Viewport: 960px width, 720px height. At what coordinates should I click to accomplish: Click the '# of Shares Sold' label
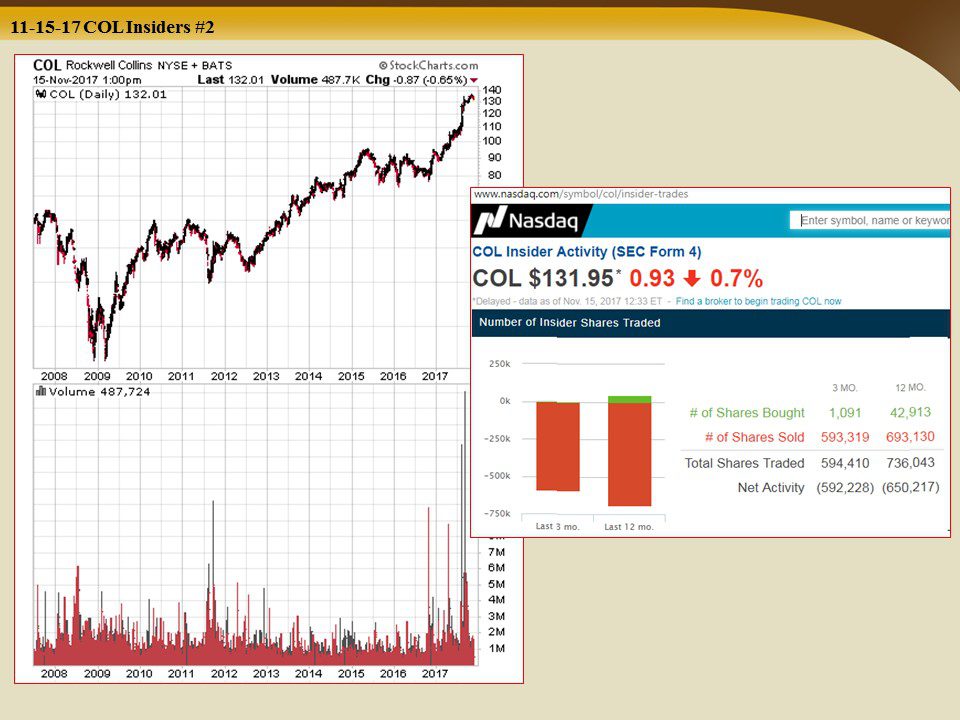(x=754, y=437)
